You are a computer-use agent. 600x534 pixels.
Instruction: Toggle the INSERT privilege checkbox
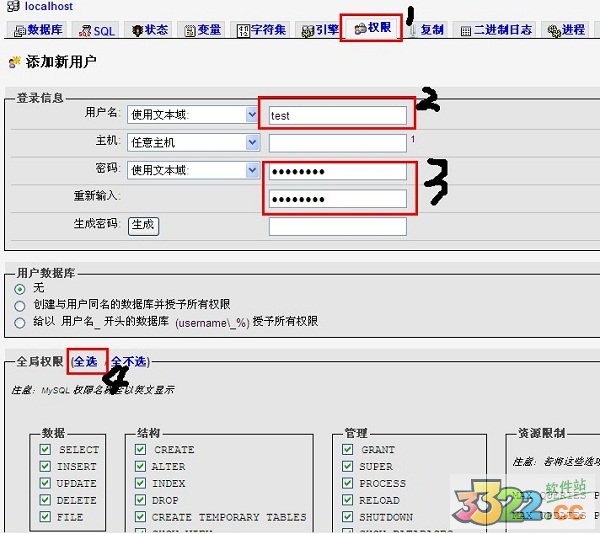pyautogui.click(x=45, y=466)
